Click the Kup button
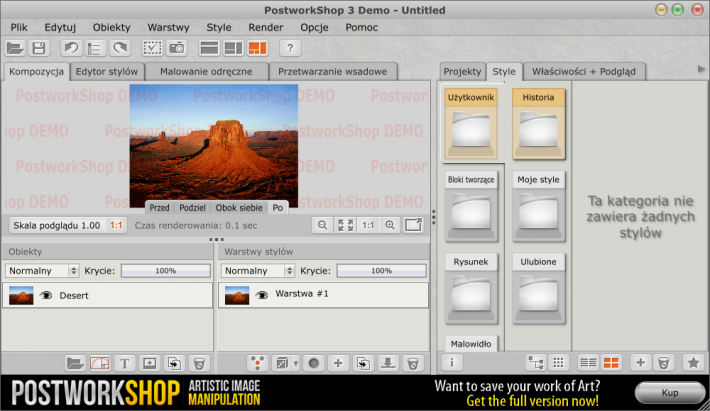 coord(670,392)
